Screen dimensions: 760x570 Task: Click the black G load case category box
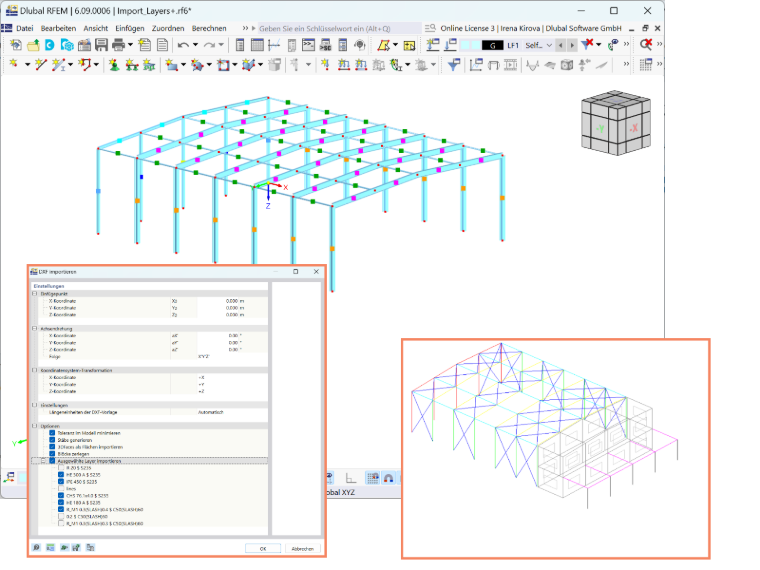[492, 45]
